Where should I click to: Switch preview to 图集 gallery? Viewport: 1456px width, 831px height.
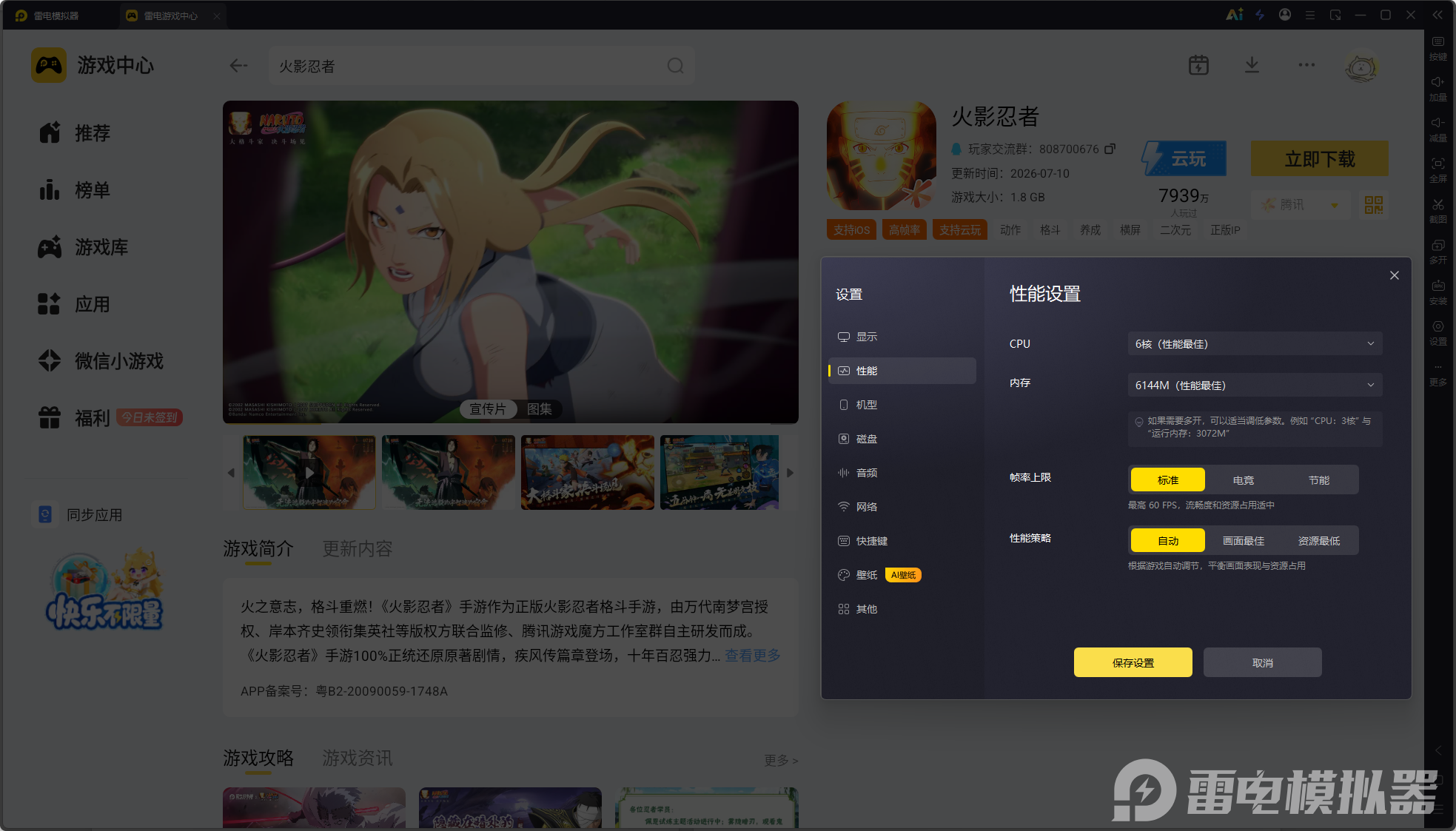[x=540, y=409]
